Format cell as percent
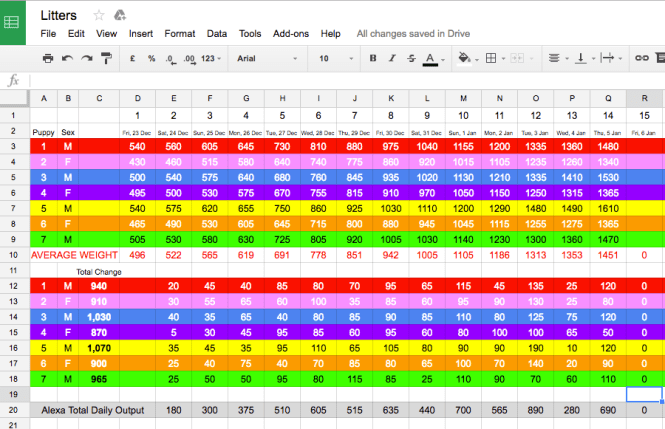The width and height of the screenshot is (665, 429). point(152,59)
